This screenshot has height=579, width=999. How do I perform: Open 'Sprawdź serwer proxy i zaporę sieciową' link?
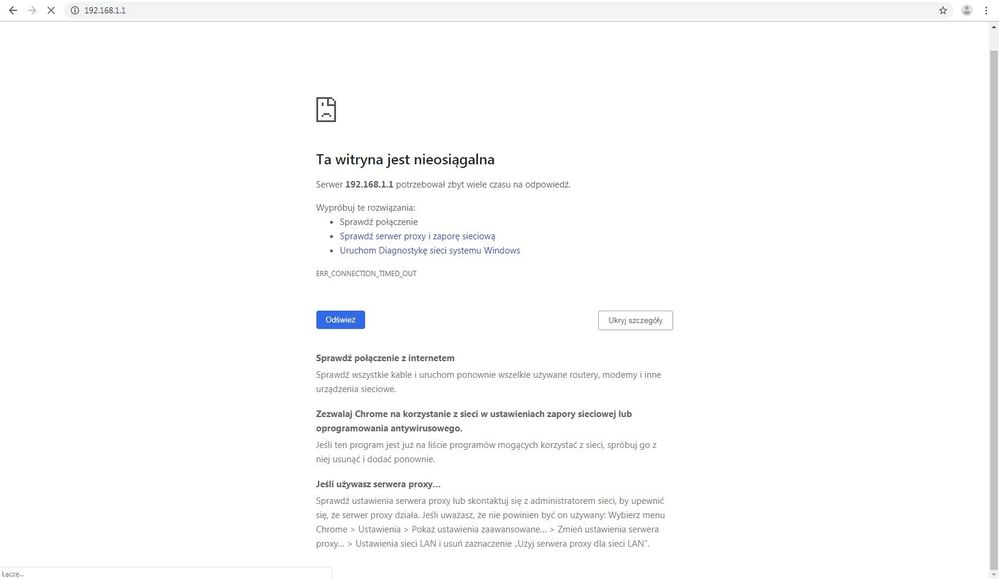point(417,236)
